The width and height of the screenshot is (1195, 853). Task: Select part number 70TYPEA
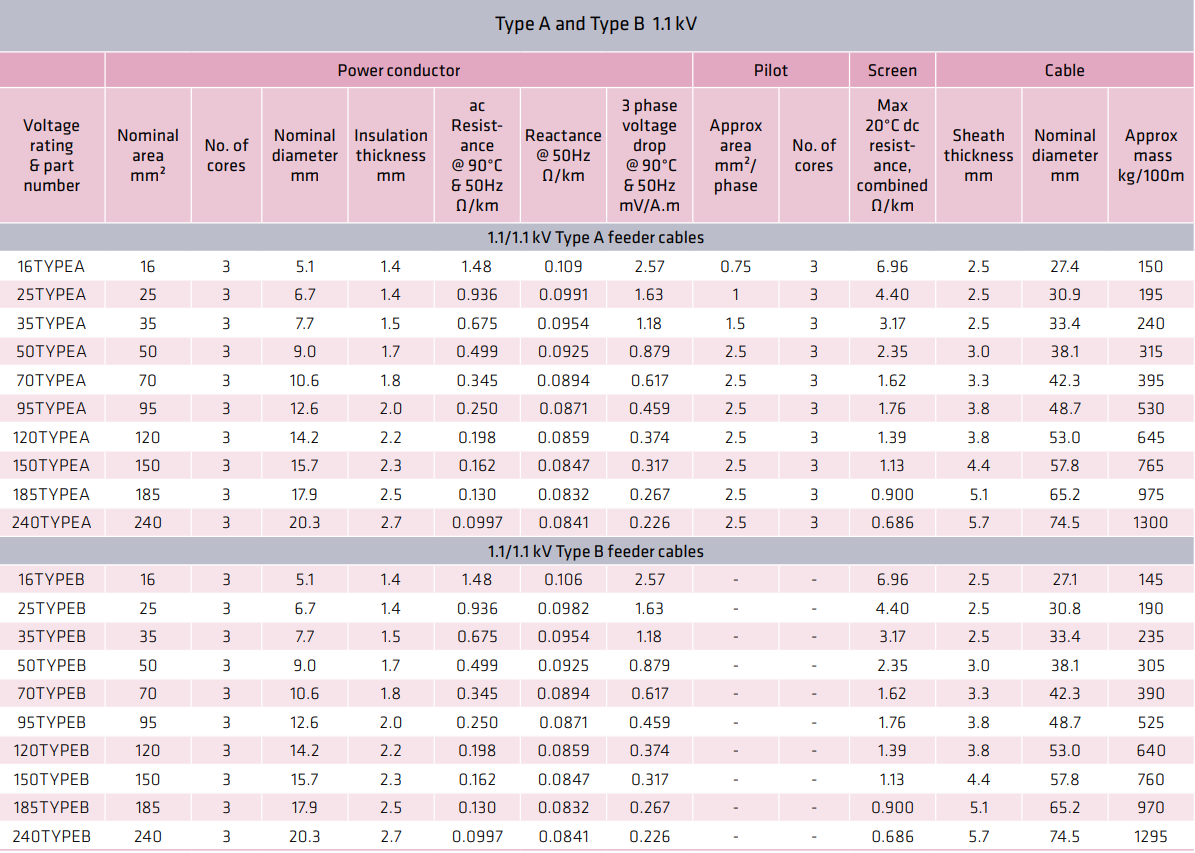[x=51, y=380]
